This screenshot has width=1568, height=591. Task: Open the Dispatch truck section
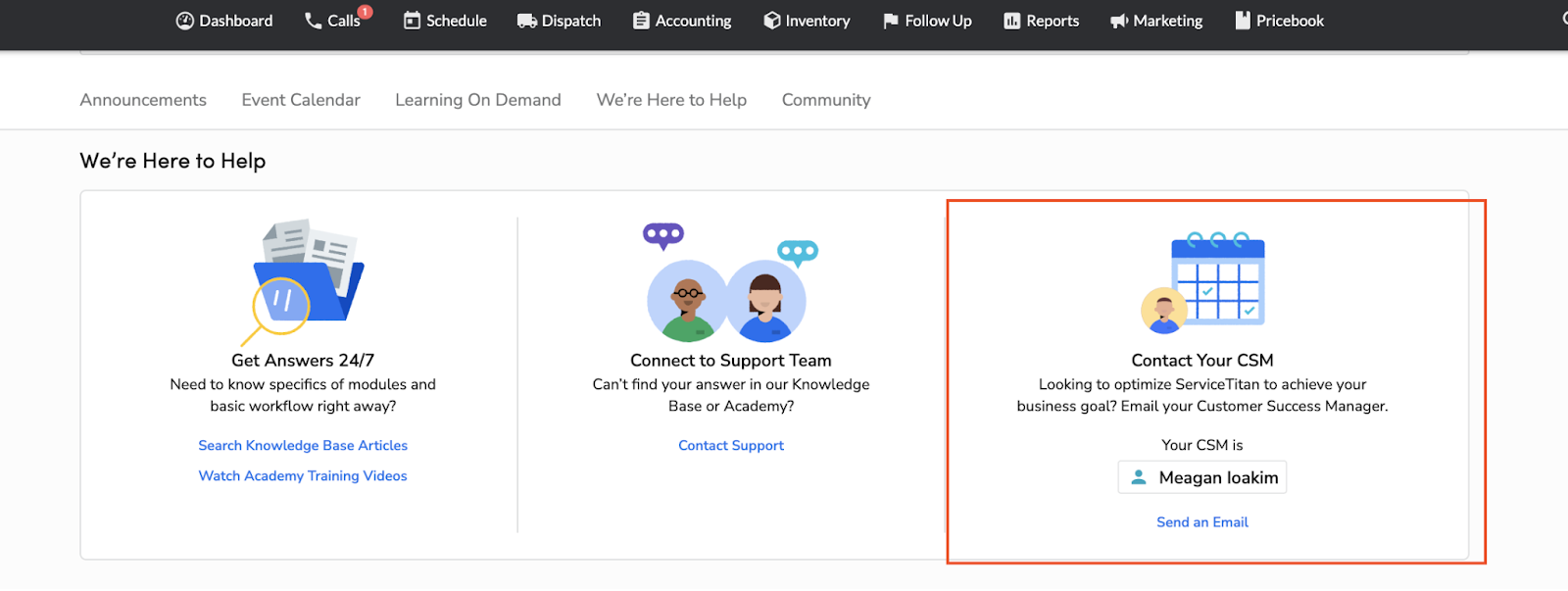pyautogui.click(x=559, y=21)
